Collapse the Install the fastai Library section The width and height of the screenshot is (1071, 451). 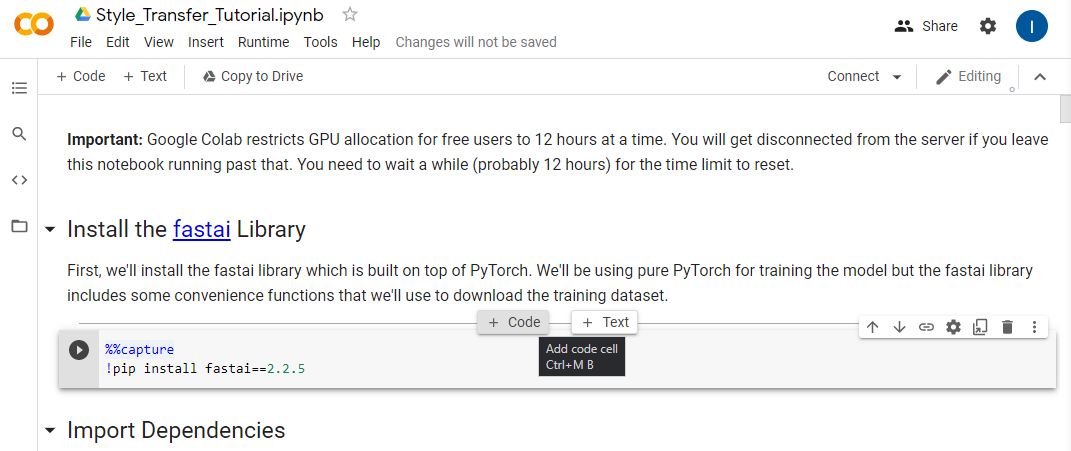tap(50, 230)
